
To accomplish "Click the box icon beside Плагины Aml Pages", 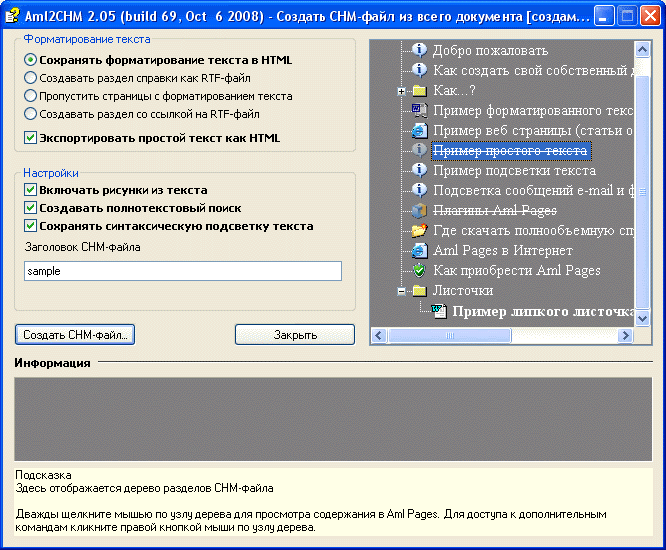I will pyautogui.click(x=419, y=210).
